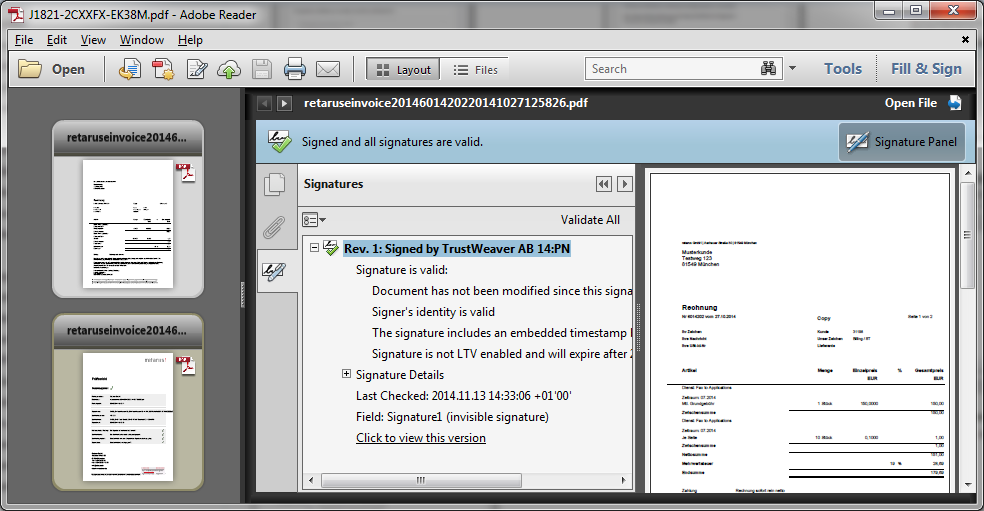984x511 pixels.
Task: Open the Attachments paperclip panel
Action: click(273, 228)
